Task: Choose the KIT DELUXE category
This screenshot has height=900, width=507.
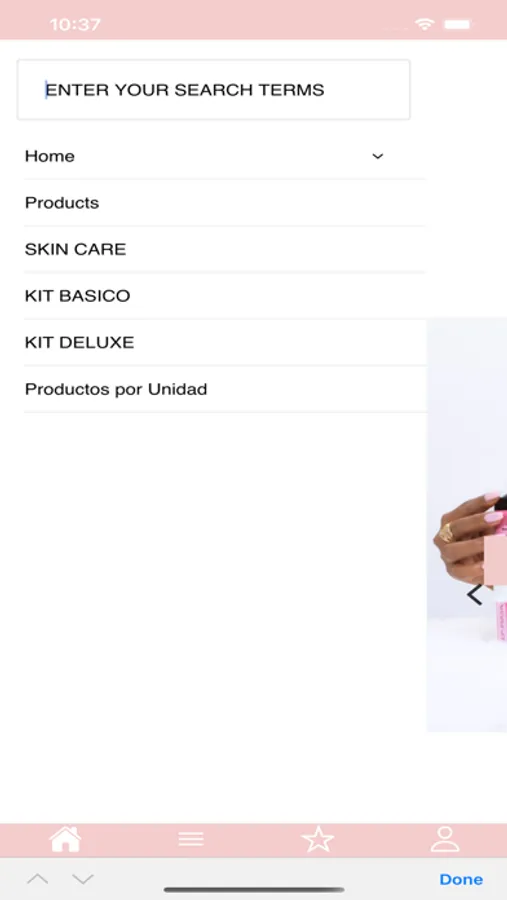Action: (225, 342)
